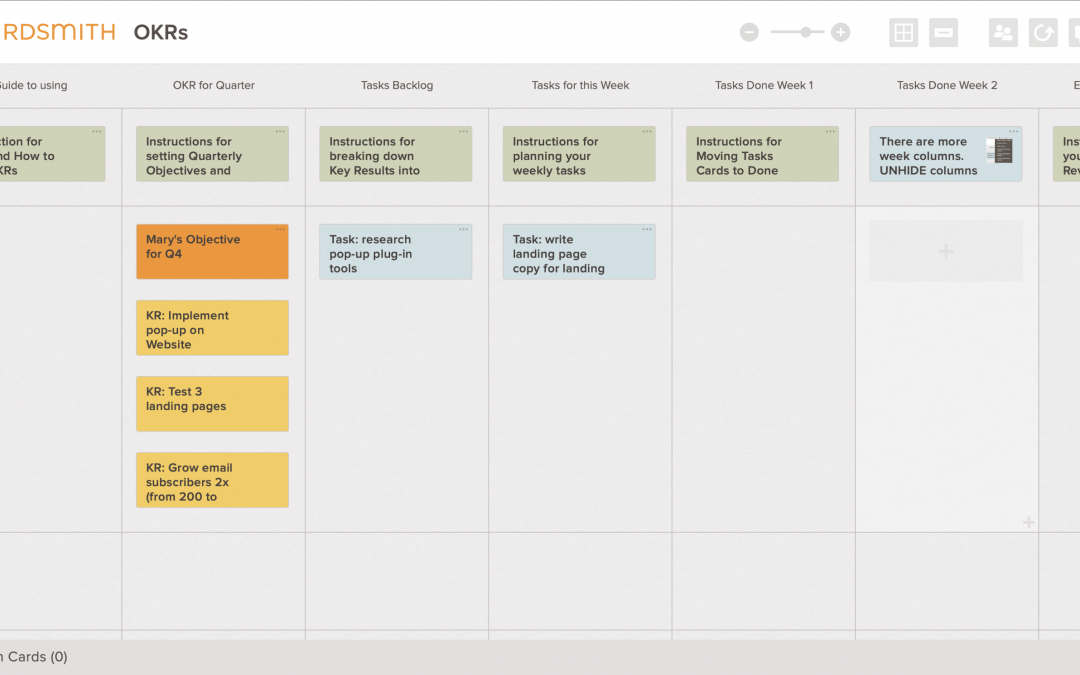Click the zoom out minus icon
Viewport: 1080px width, 675px height.
click(x=749, y=32)
